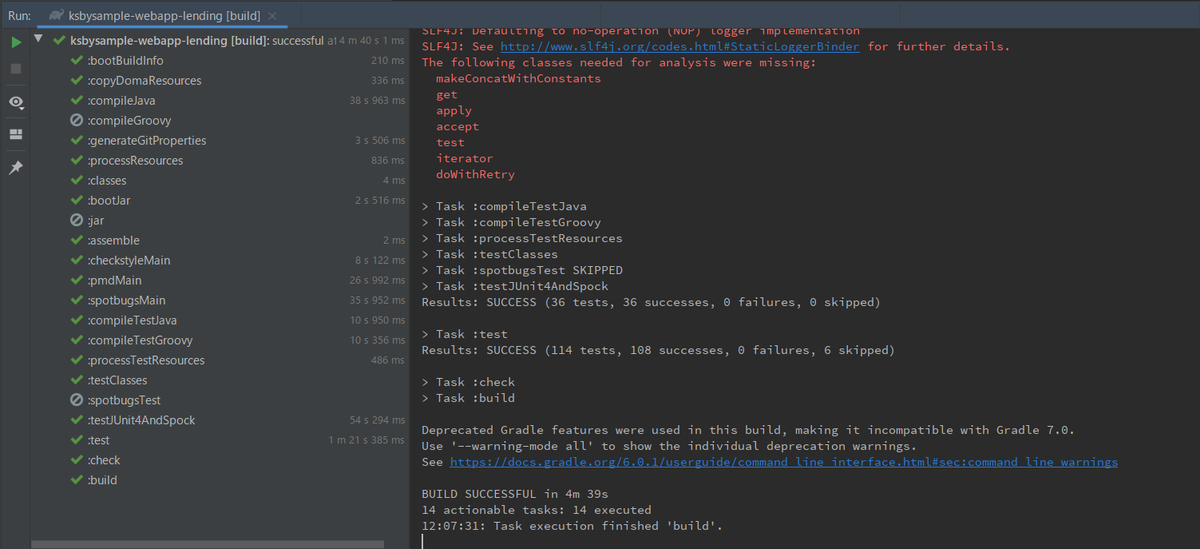The width and height of the screenshot is (1200, 549).
Task: Click the '14 actionable tasks: 14 executed' line
Action: point(536,510)
